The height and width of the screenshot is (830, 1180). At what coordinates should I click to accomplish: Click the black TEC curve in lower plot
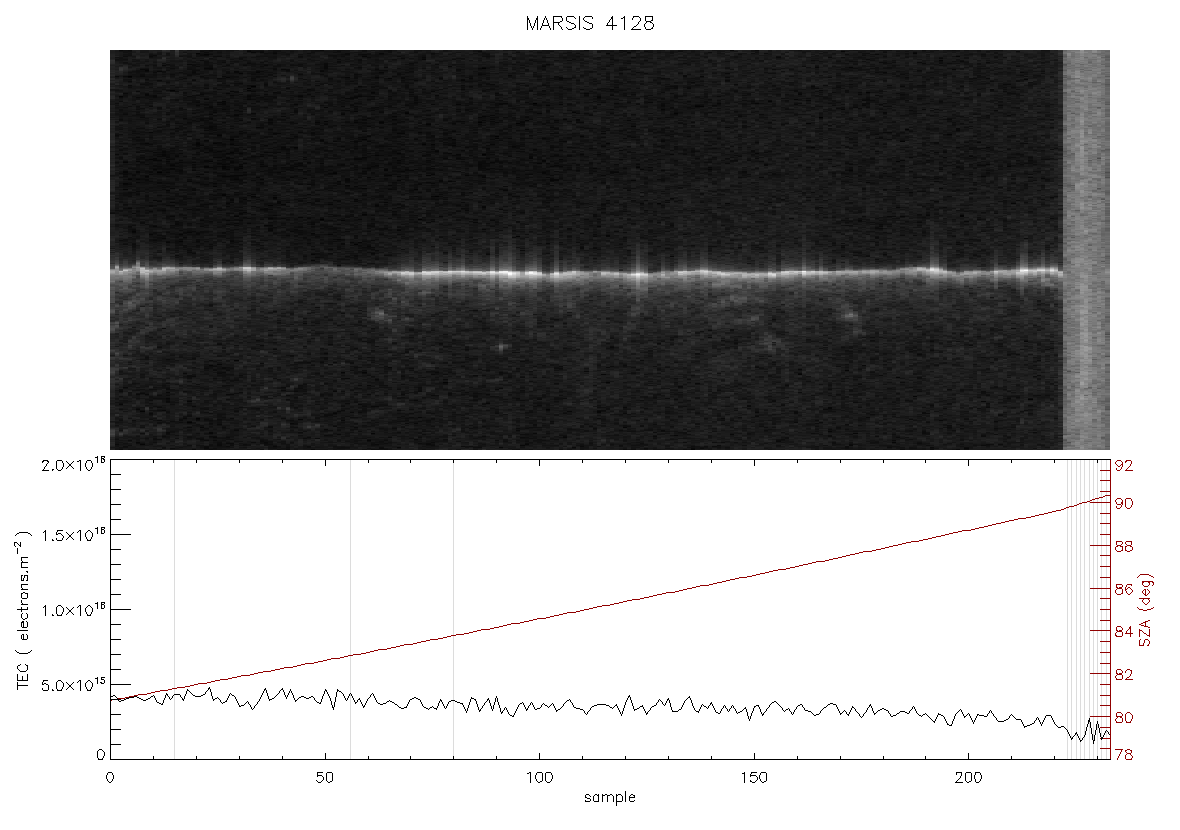coord(610,707)
